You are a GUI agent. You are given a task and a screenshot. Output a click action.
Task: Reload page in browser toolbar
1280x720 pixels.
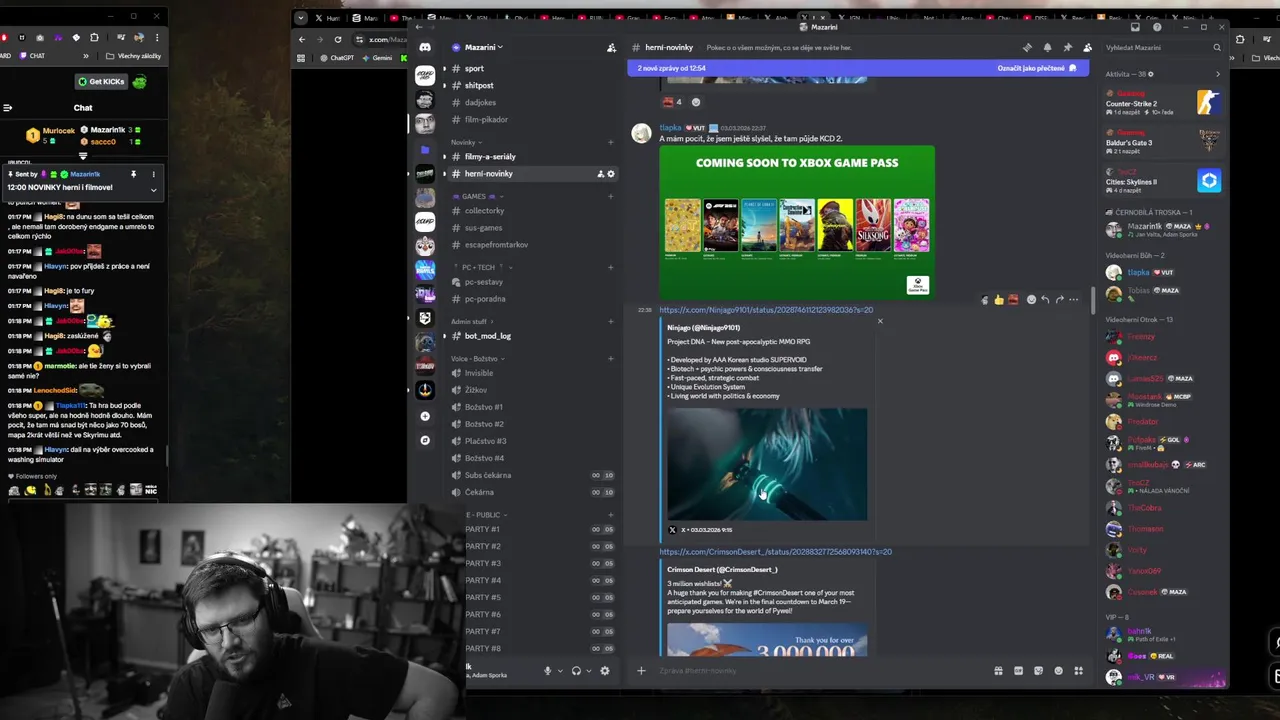(338, 39)
